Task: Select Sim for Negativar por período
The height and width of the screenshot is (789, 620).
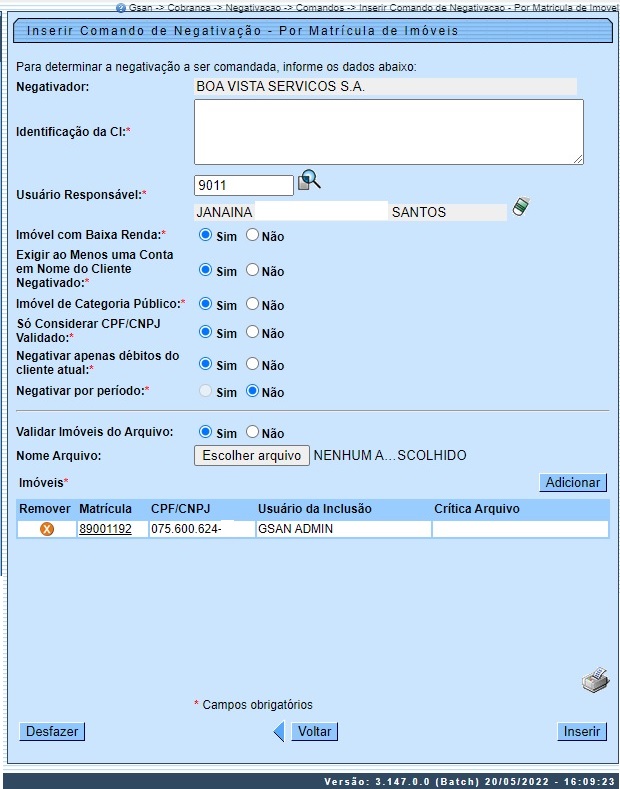Action: coord(206,392)
